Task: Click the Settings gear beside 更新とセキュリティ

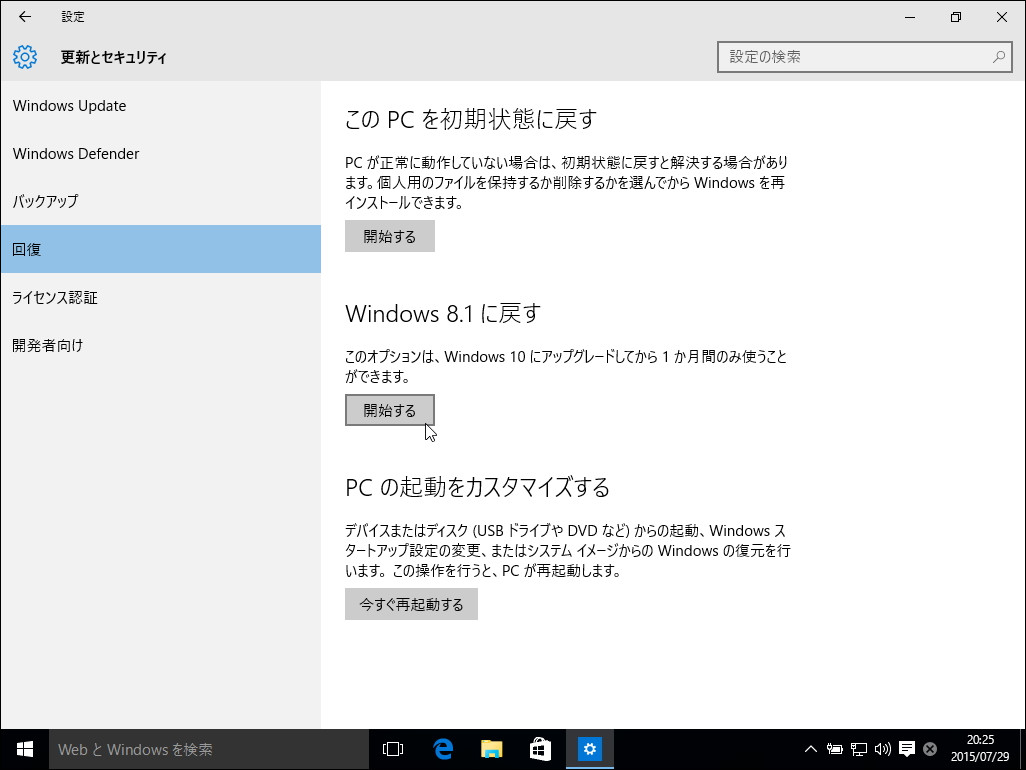Action: point(24,57)
